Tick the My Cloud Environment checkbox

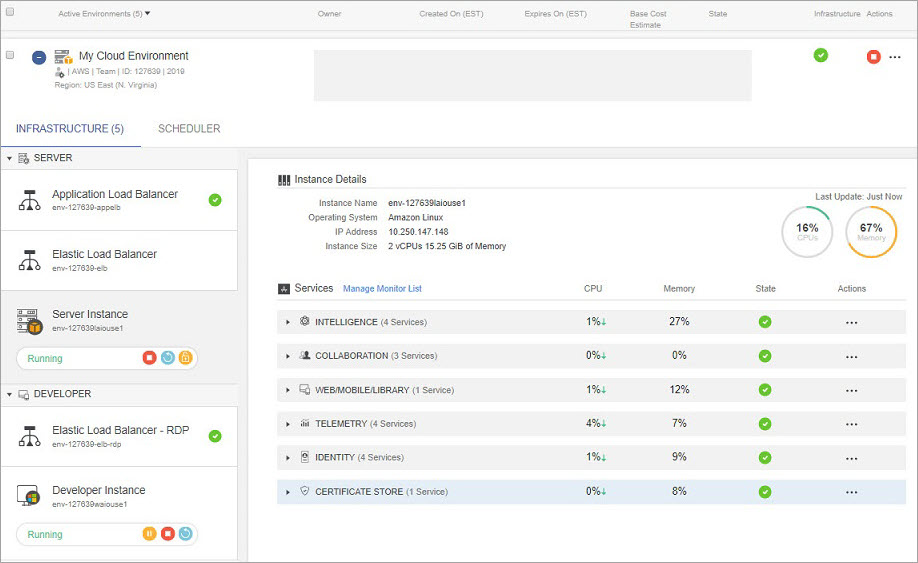[x=10, y=55]
